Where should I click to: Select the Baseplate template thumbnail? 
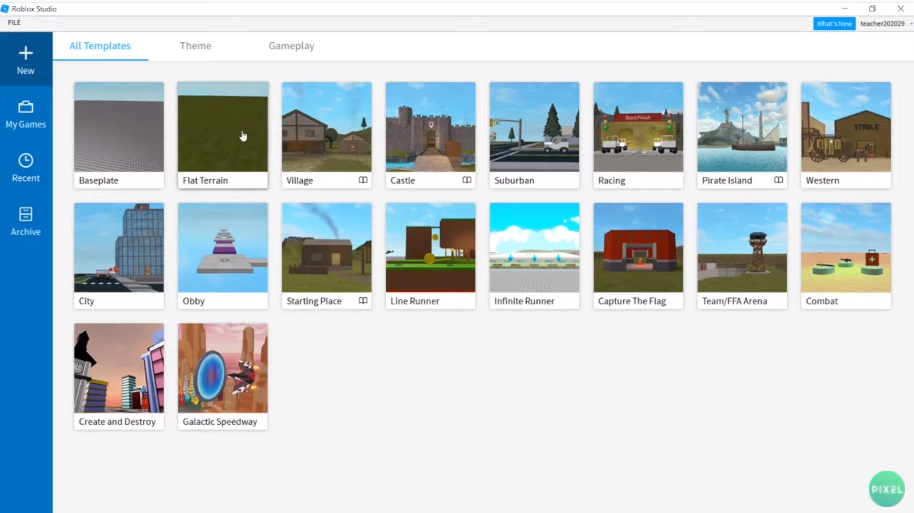(x=119, y=127)
